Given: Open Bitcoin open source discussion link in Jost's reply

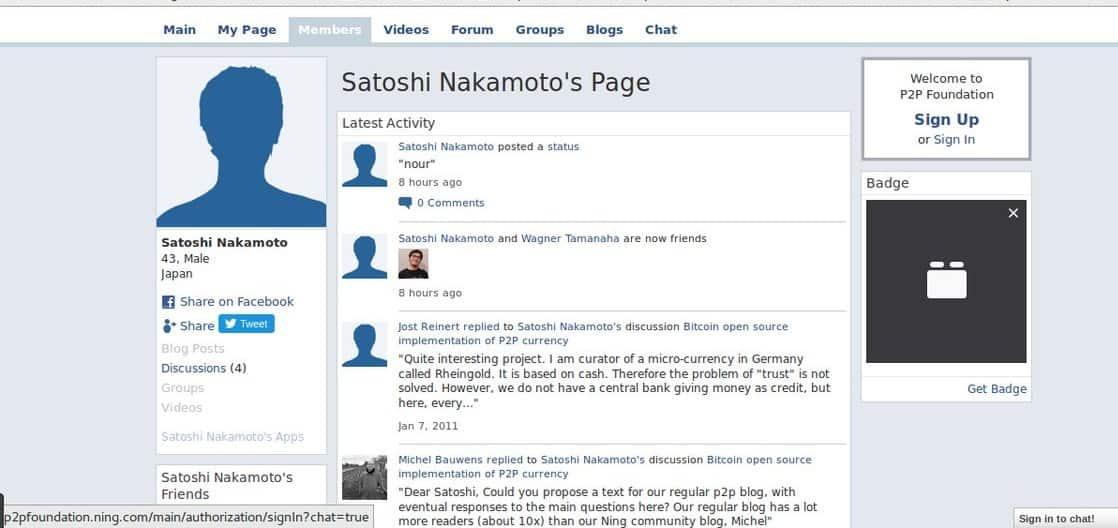Looking at the screenshot, I should pos(593,333).
